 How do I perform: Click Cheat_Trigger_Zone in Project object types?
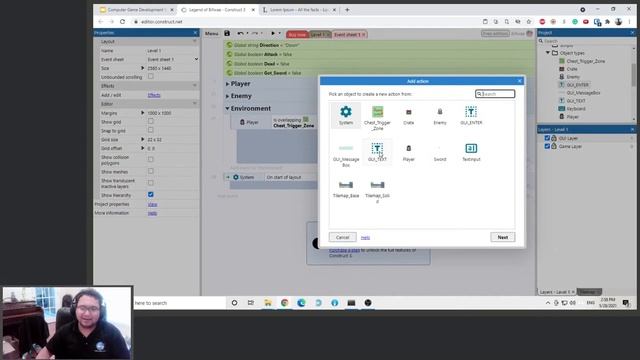(585, 61)
